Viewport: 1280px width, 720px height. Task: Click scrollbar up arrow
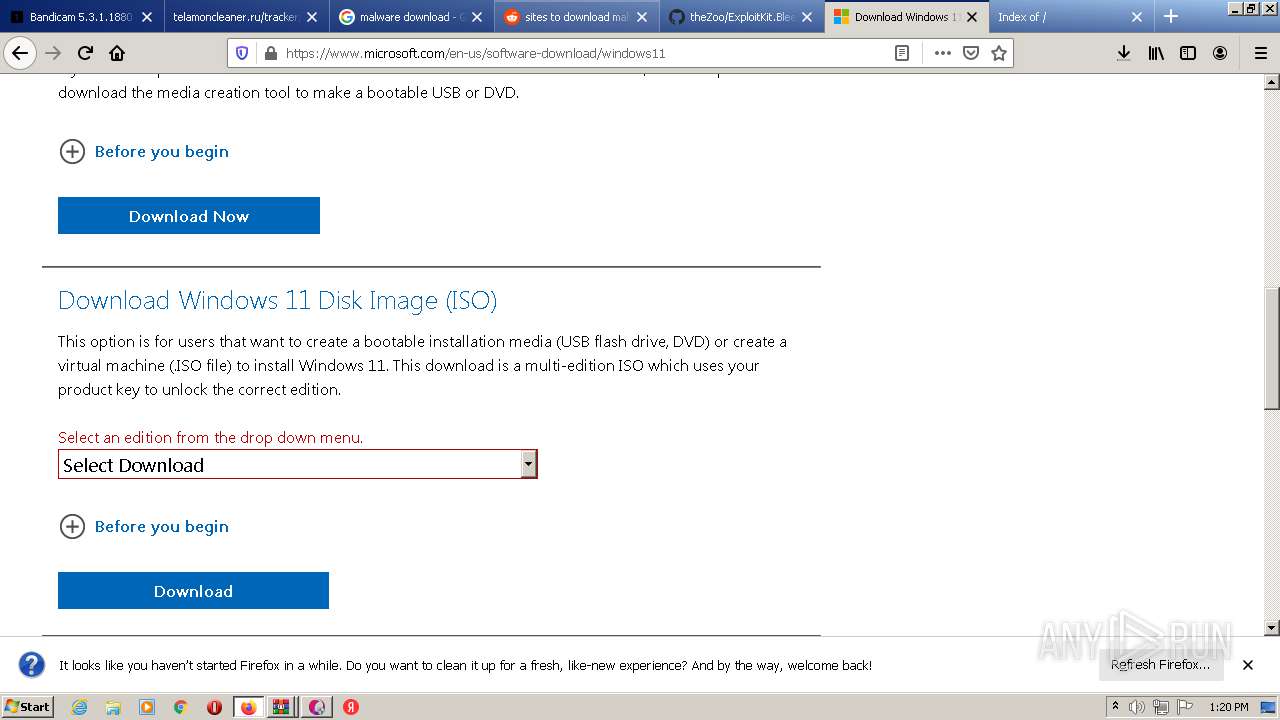pyautogui.click(x=1272, y=82)
